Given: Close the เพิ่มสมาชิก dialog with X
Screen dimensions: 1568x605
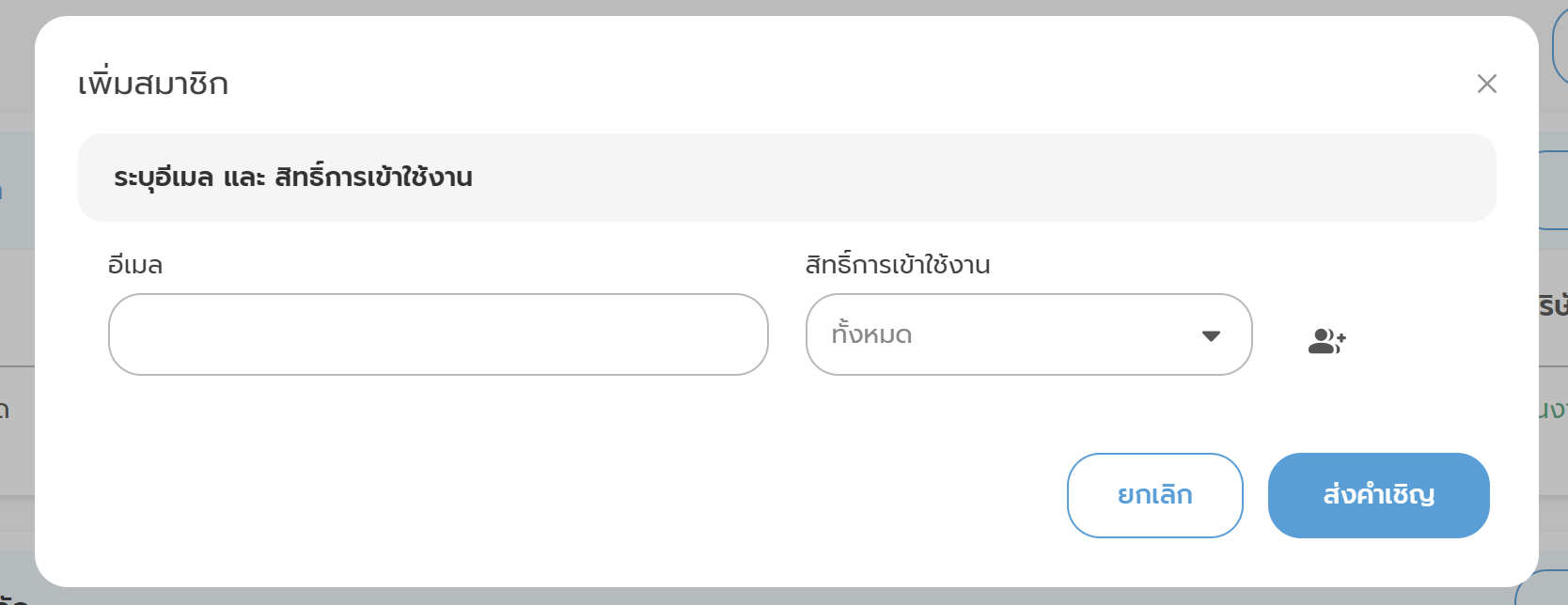Looking at the screenshot, I should click(x=1486, y=84).
